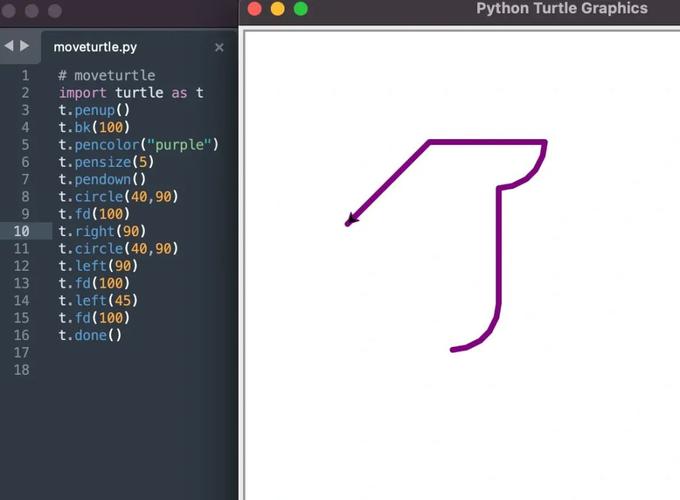Place cursor in '# moveturtle' comment
The width and height of the screenshot is (680, 500).
point(107,75)
